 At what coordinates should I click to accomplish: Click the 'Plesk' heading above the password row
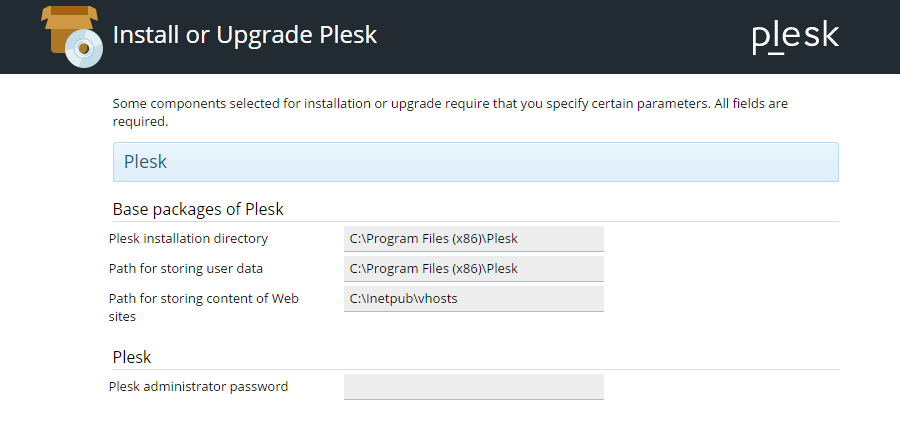pyautogui.click(x=132, y=357)
